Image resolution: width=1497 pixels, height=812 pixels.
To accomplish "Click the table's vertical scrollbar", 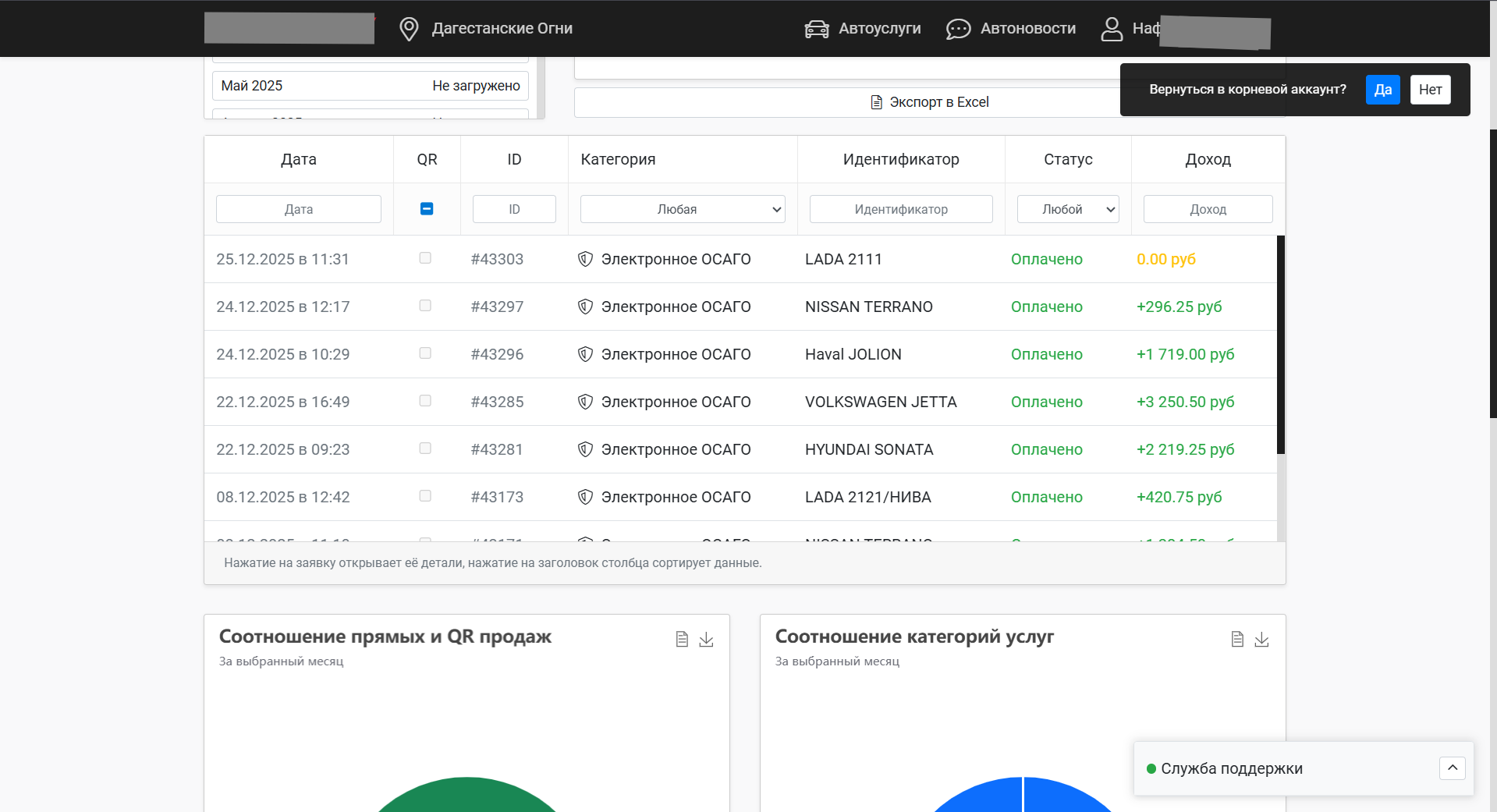I will (1280, 343).
